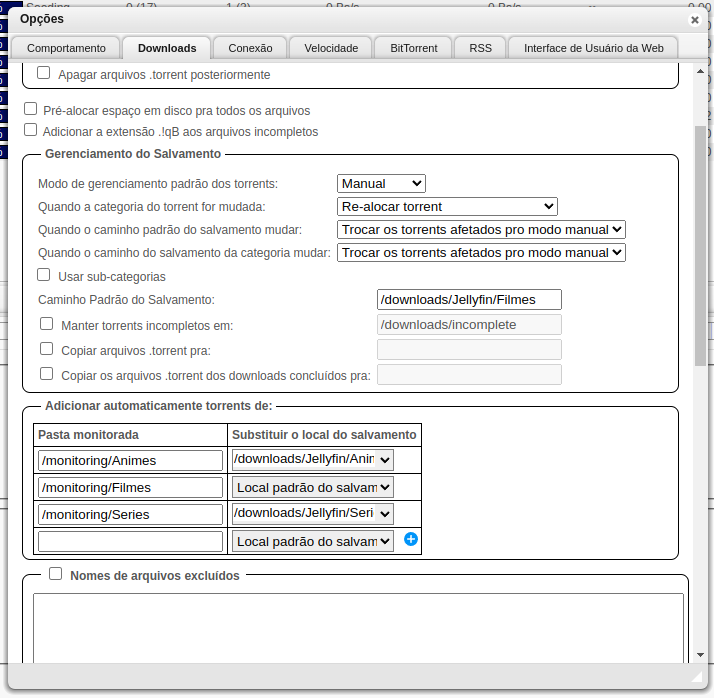Open the Re-alocar torrent dropdown
This screenshot has width=714, height=698.
pos(447,207)
